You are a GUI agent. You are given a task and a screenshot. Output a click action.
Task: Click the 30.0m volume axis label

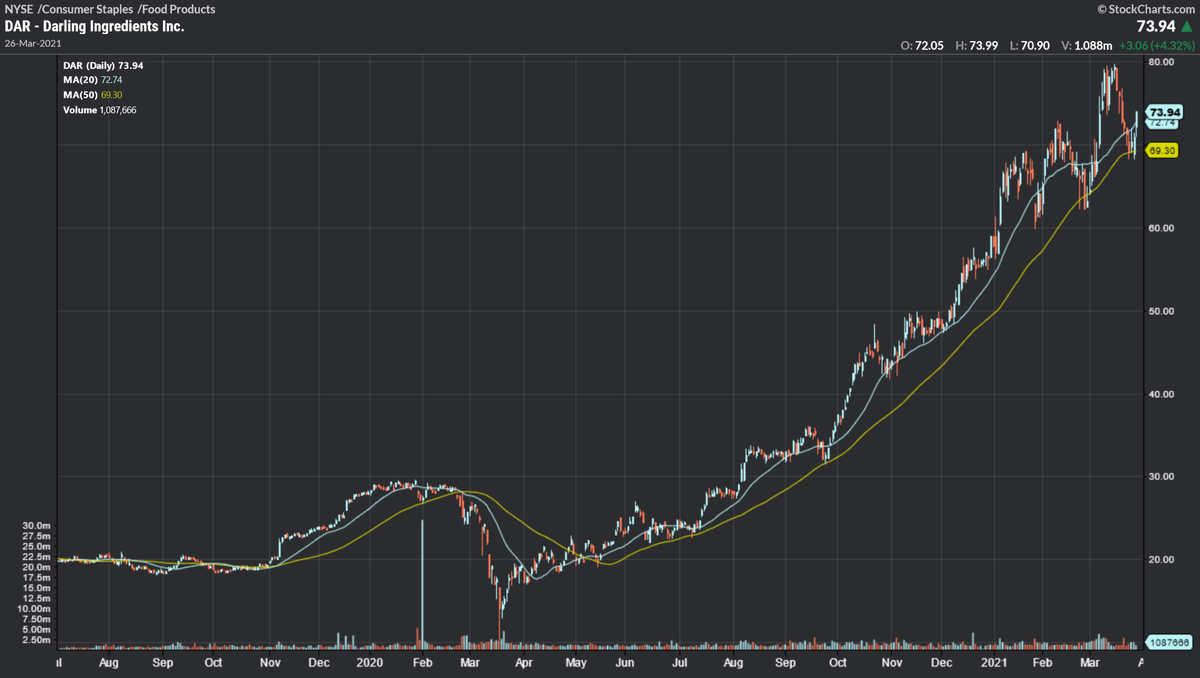point(34,525)
